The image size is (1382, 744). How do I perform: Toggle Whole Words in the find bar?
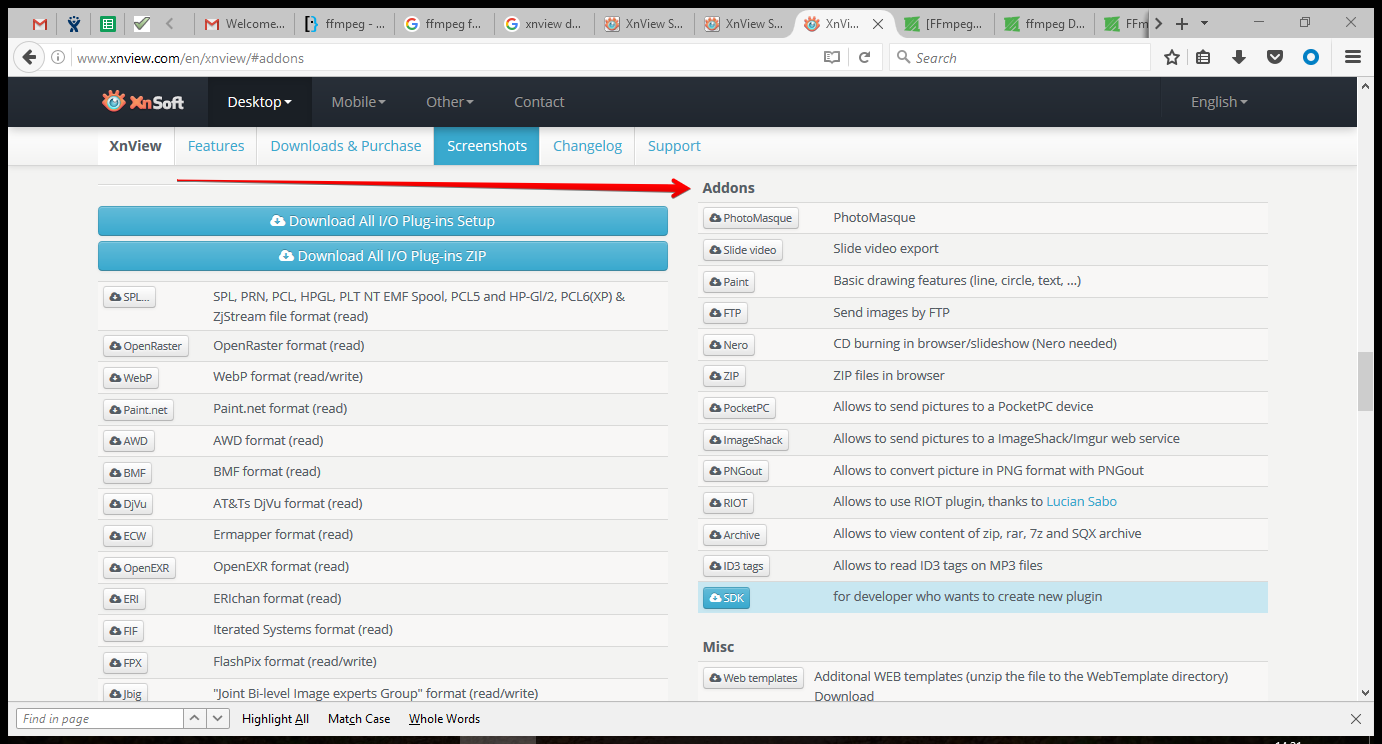[444, 719]
